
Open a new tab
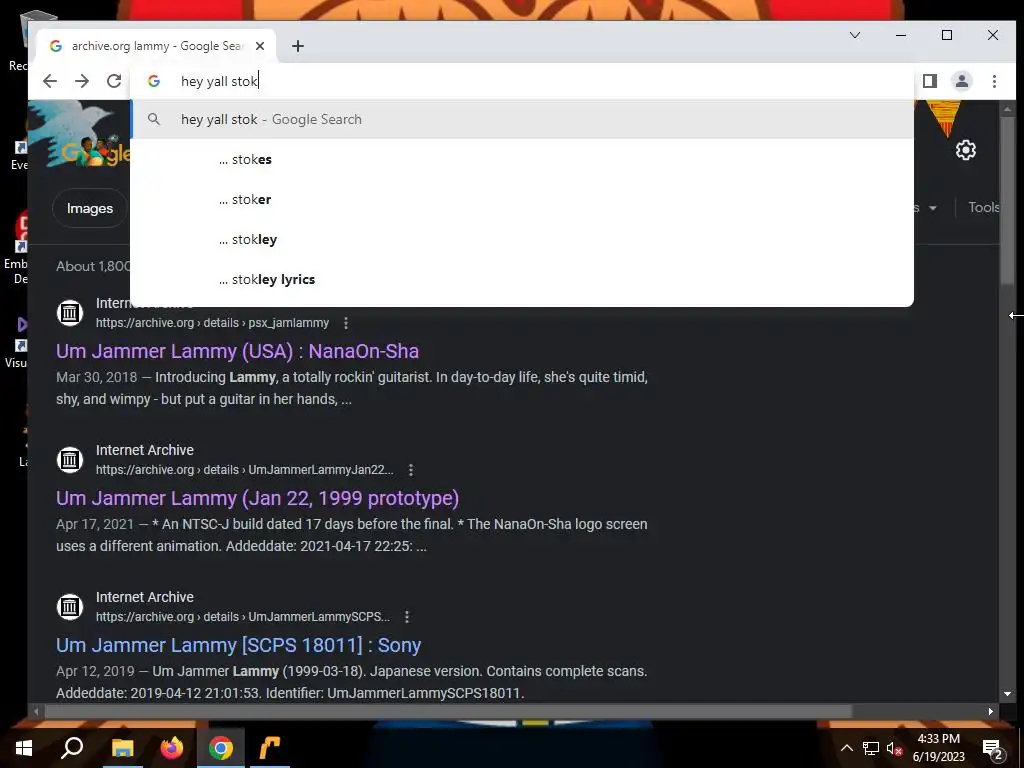point(298,46)
